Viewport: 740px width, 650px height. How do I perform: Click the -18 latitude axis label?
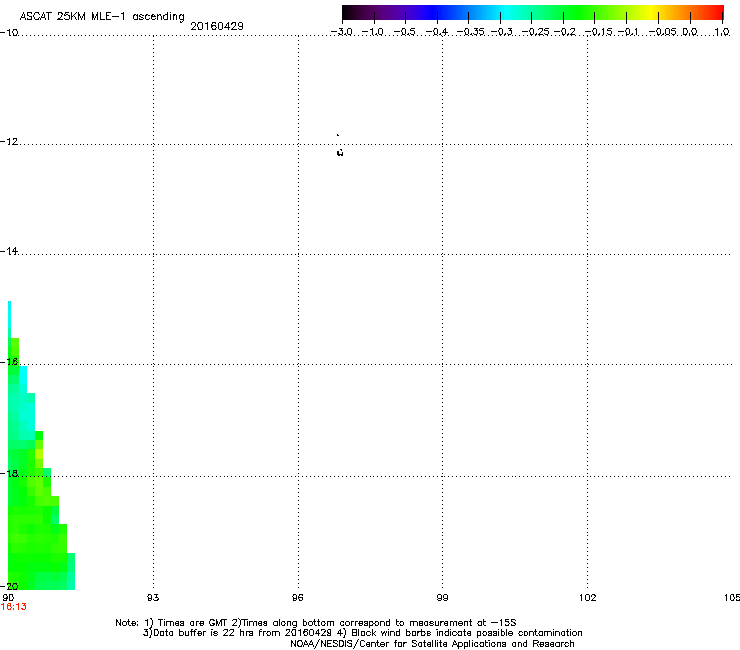click(x=9, y=473)
